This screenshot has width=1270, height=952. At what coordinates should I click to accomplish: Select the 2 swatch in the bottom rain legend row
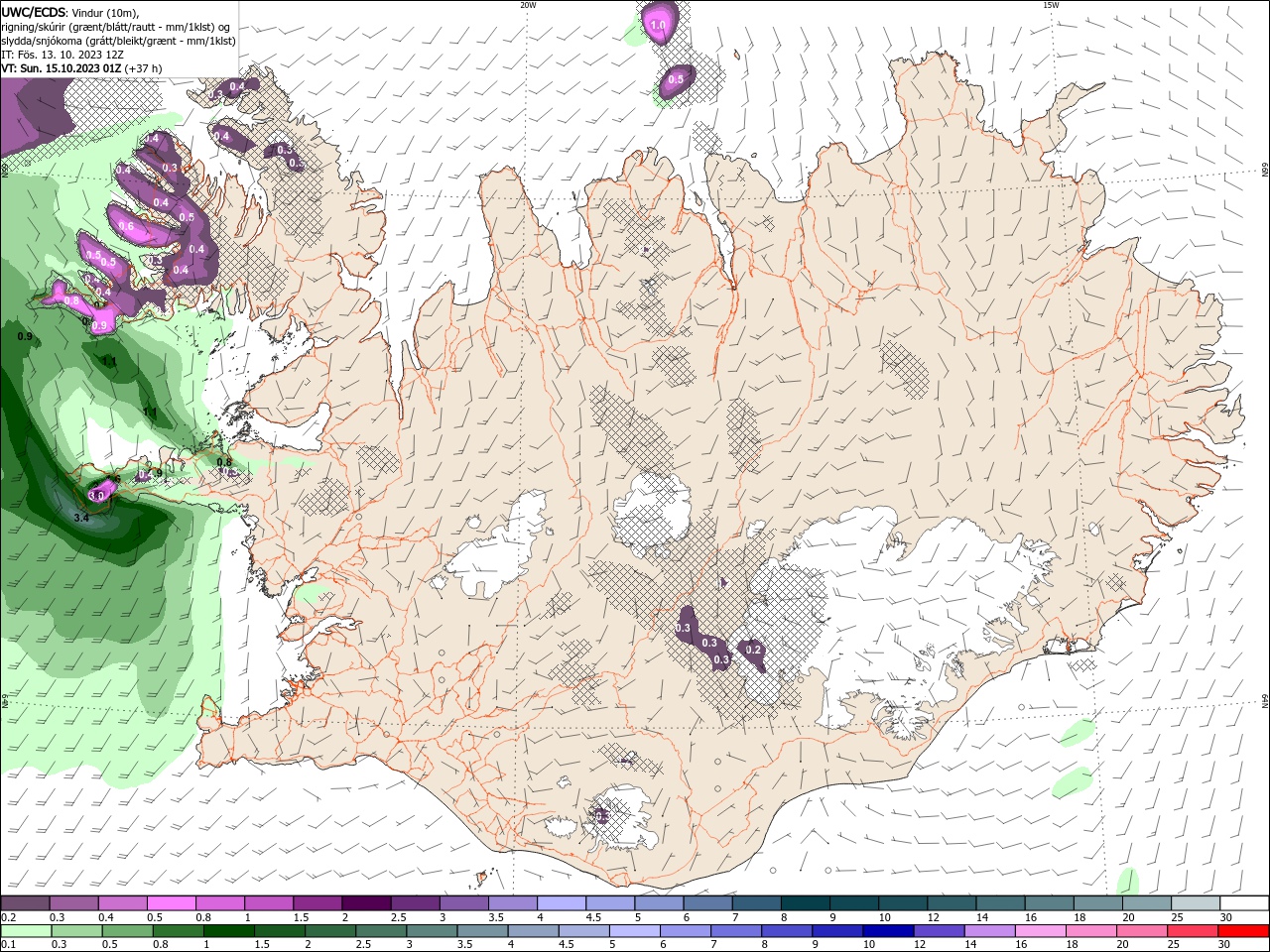[x=329, y=931]
